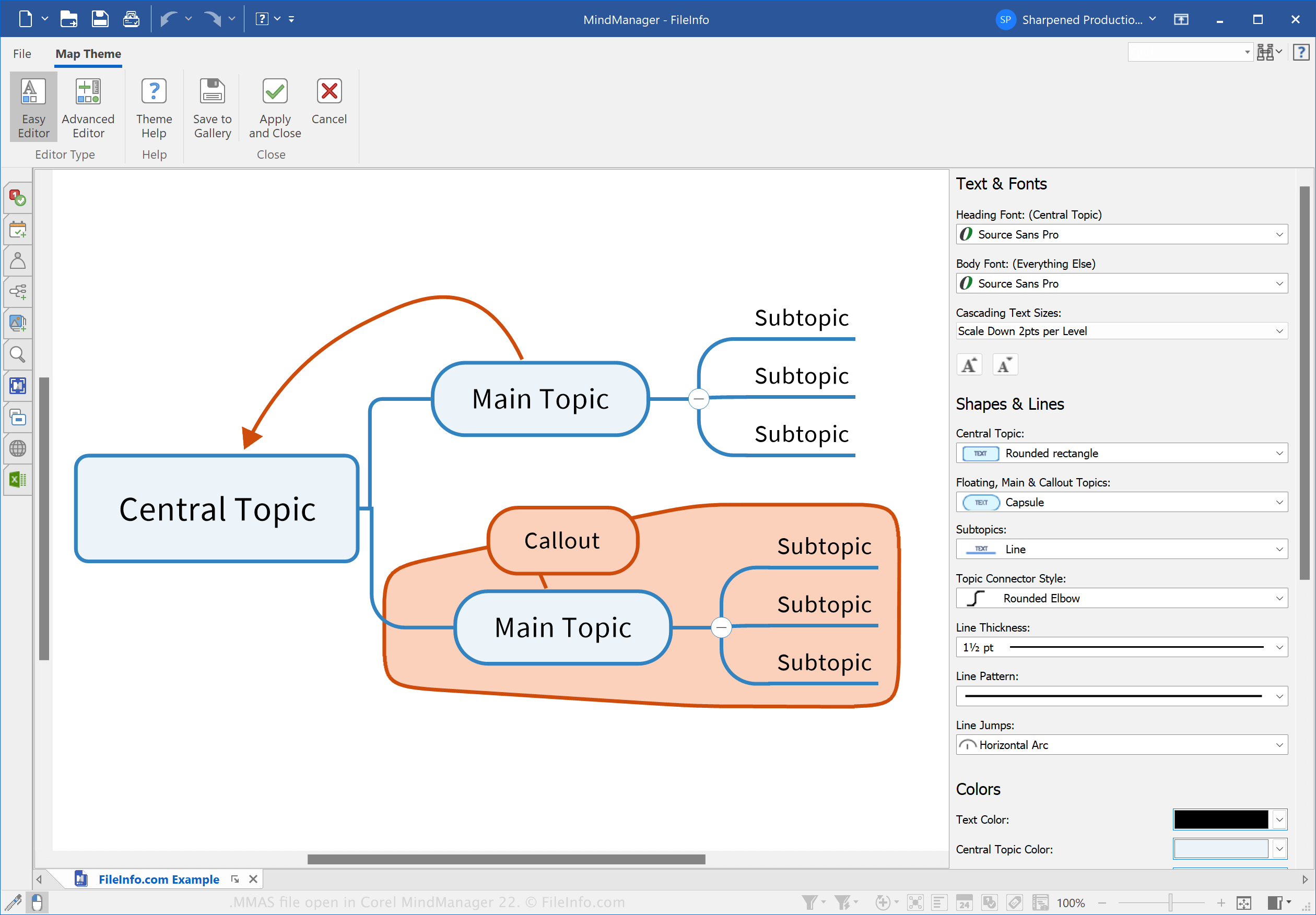1316x915 pixels.
Task: Click the Fit Map to window icon
Action: (1243, 903)
